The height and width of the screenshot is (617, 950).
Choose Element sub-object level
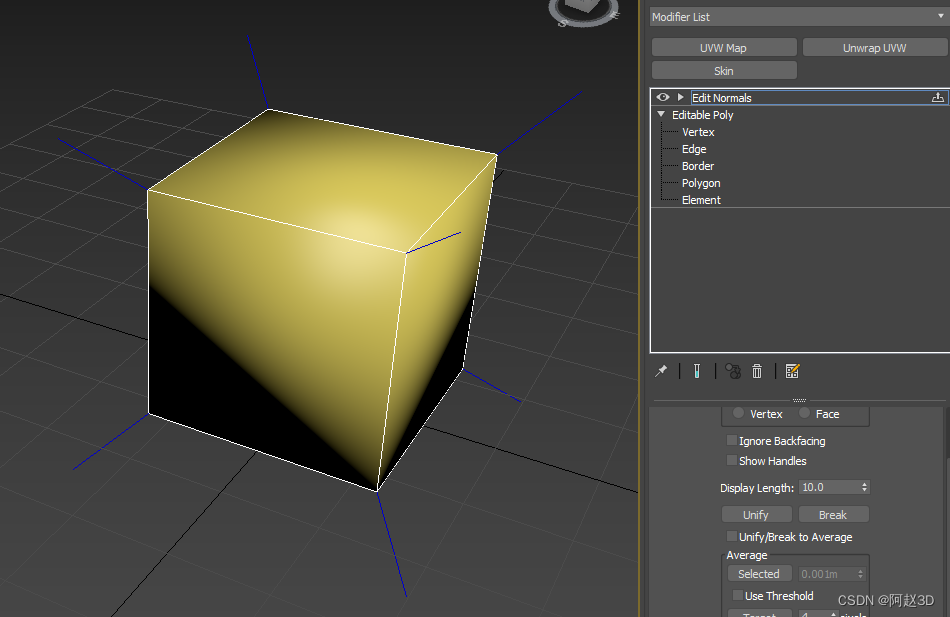point(701,200)
